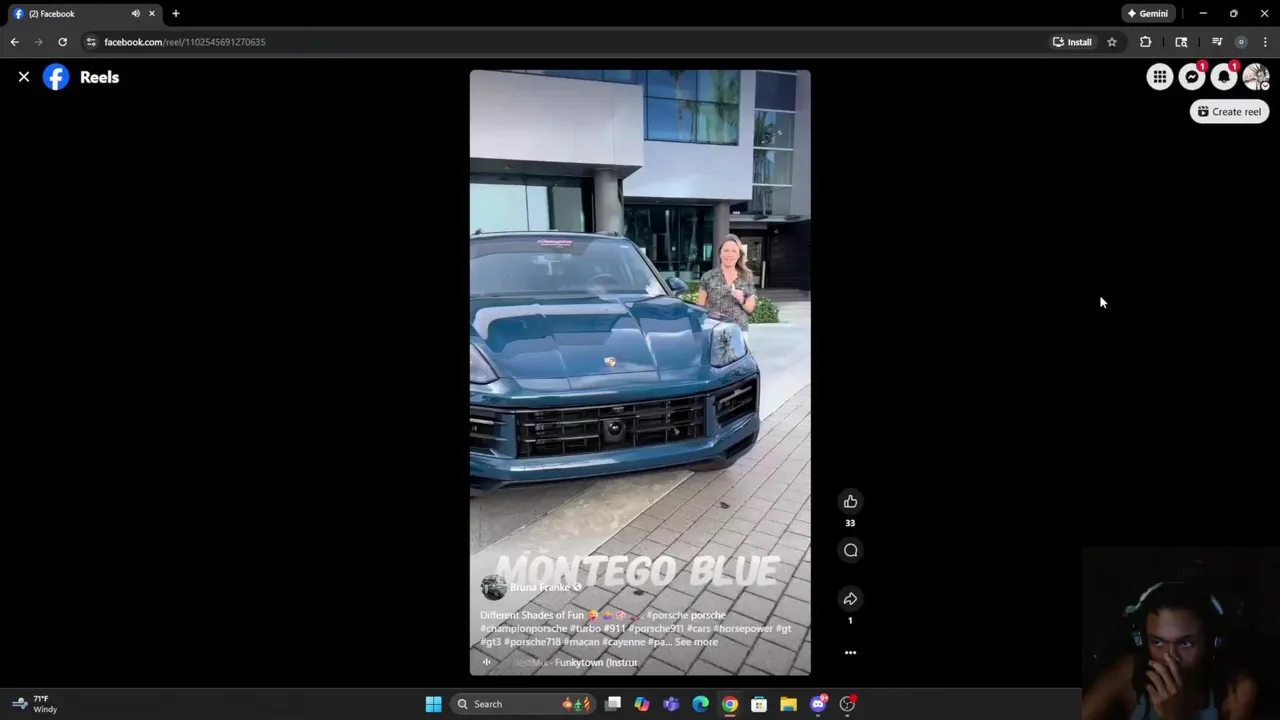Viewport: 1280px width, 720px height.
Task: Open Microsoft Teams from the taskbar
Action: (671, 704)
